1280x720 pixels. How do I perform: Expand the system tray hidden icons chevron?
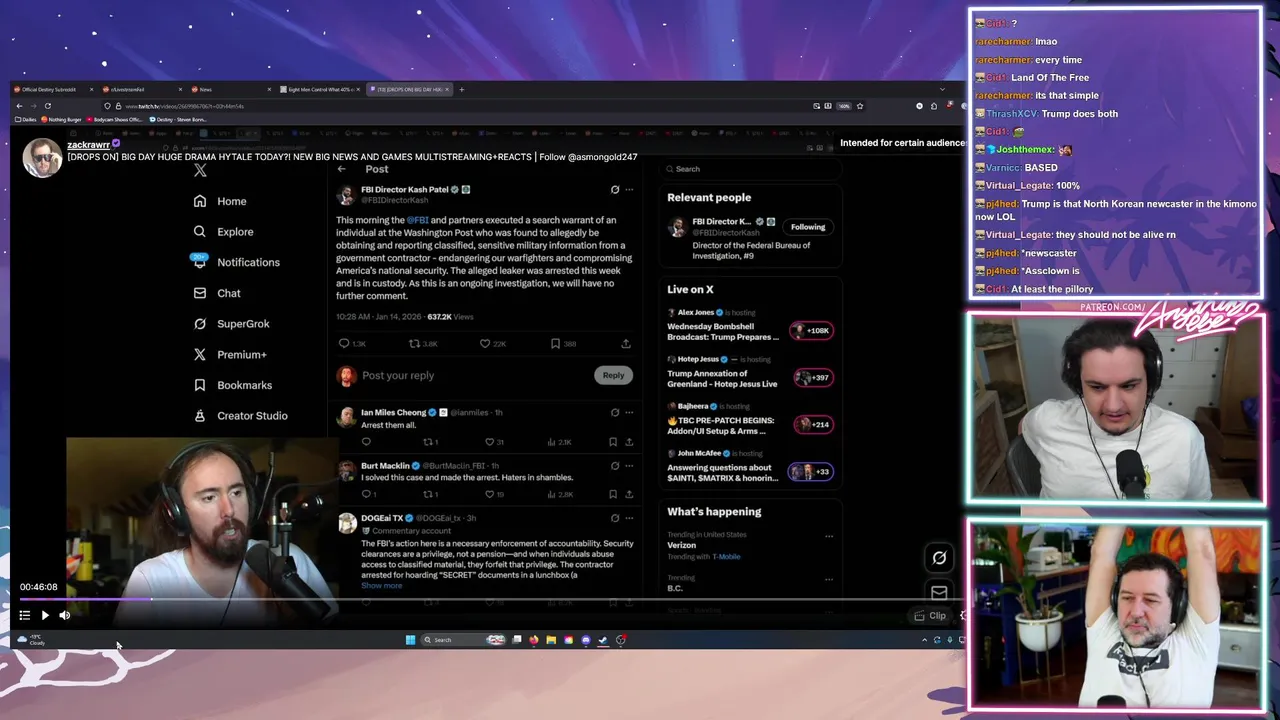click(x=924, y=640)
